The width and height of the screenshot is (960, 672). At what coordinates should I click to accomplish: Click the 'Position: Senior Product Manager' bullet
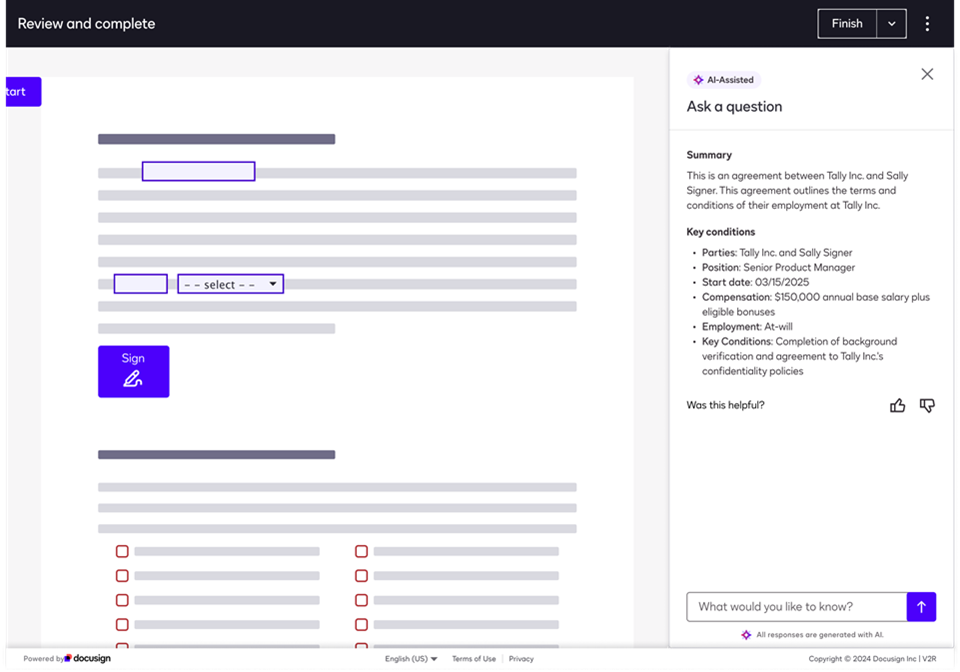778,267
